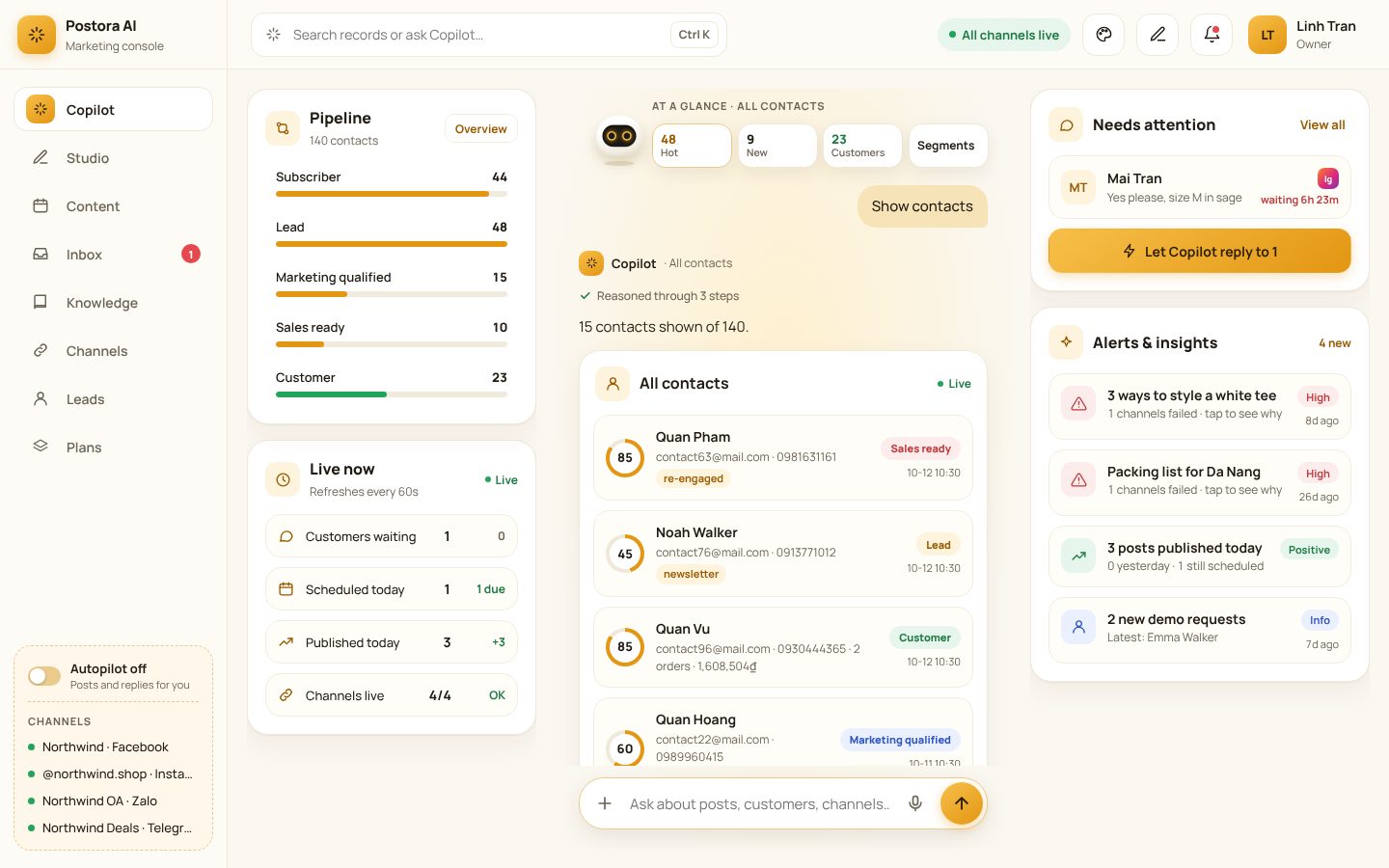
Task: Click the Postora AI sunburst logo
Action: tap(37, 35)
